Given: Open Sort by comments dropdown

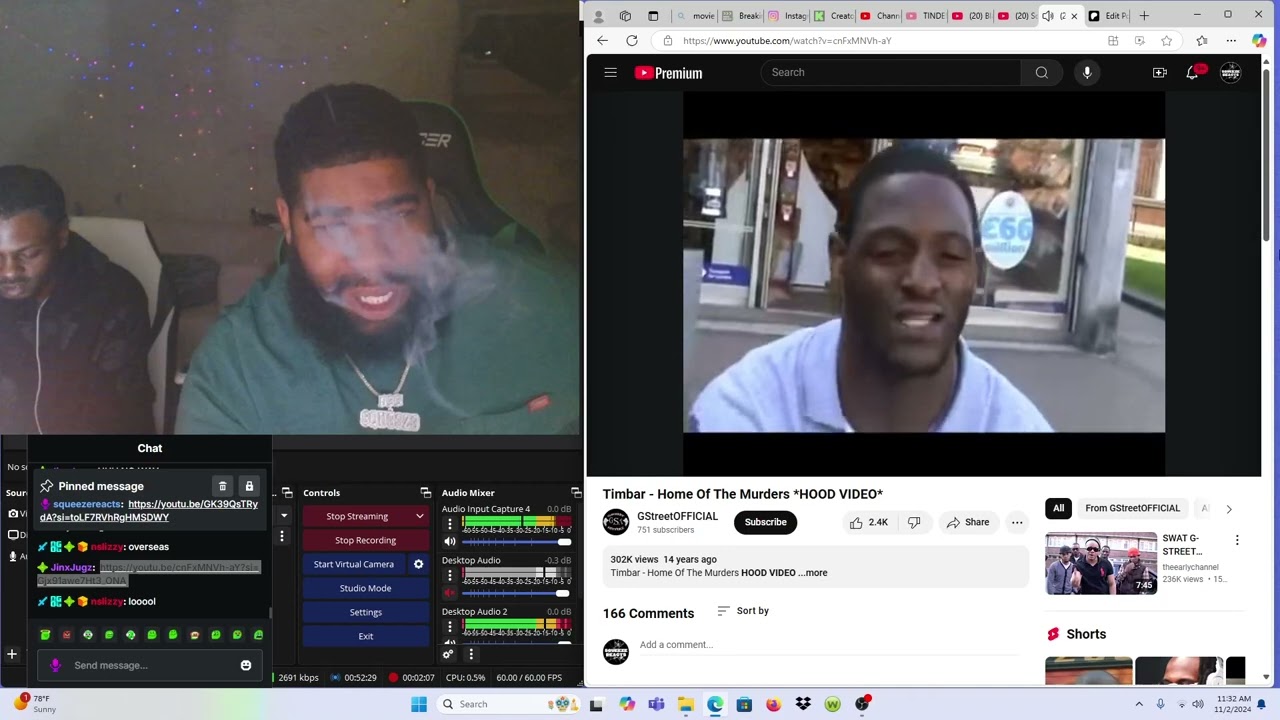Looking at the screenshot, I should click(743, 611).
